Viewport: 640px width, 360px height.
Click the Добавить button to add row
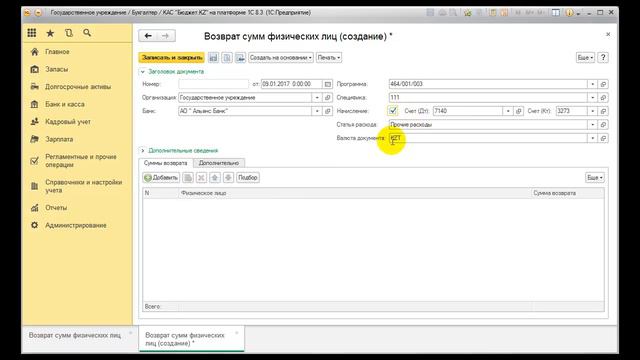click(x=162, y=178)
